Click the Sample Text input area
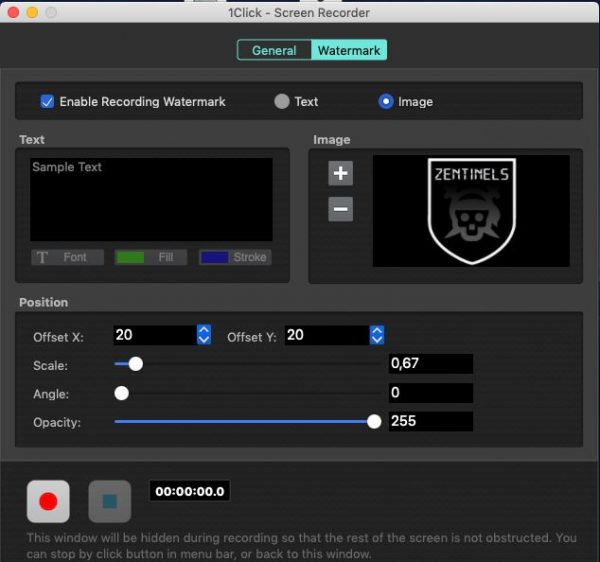600x562 pixels. (x=152, y=199)
